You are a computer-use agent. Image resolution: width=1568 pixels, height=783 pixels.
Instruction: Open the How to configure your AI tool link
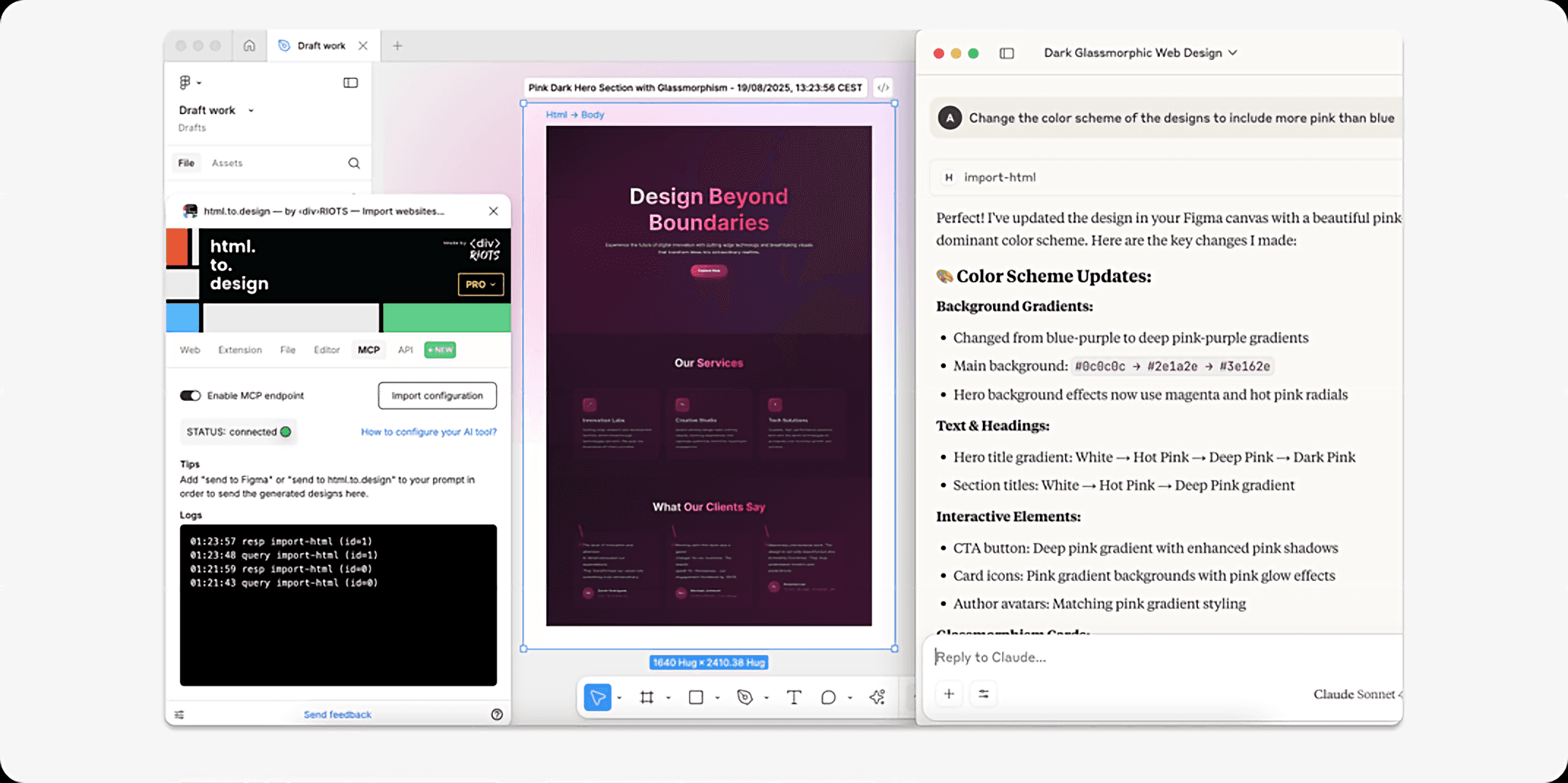[429, 432]
